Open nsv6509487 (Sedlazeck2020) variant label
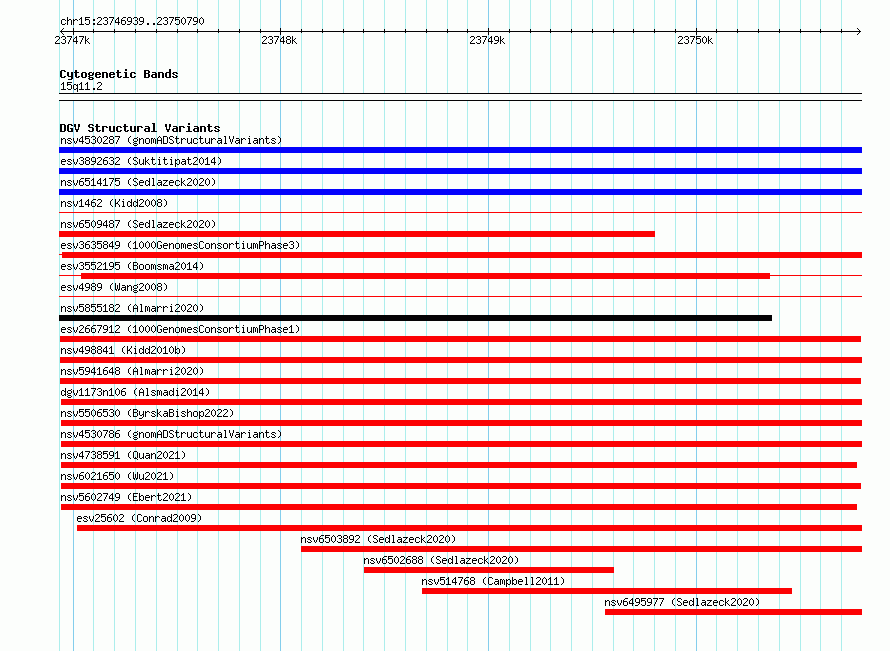This screenshot has height=651, width=890. pos(138,224)
